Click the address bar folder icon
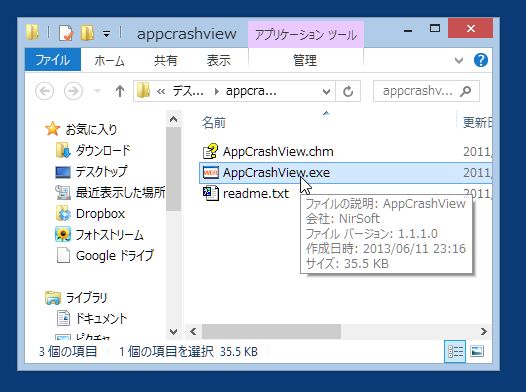Viewport: 526px width, 392px height. 143,91
